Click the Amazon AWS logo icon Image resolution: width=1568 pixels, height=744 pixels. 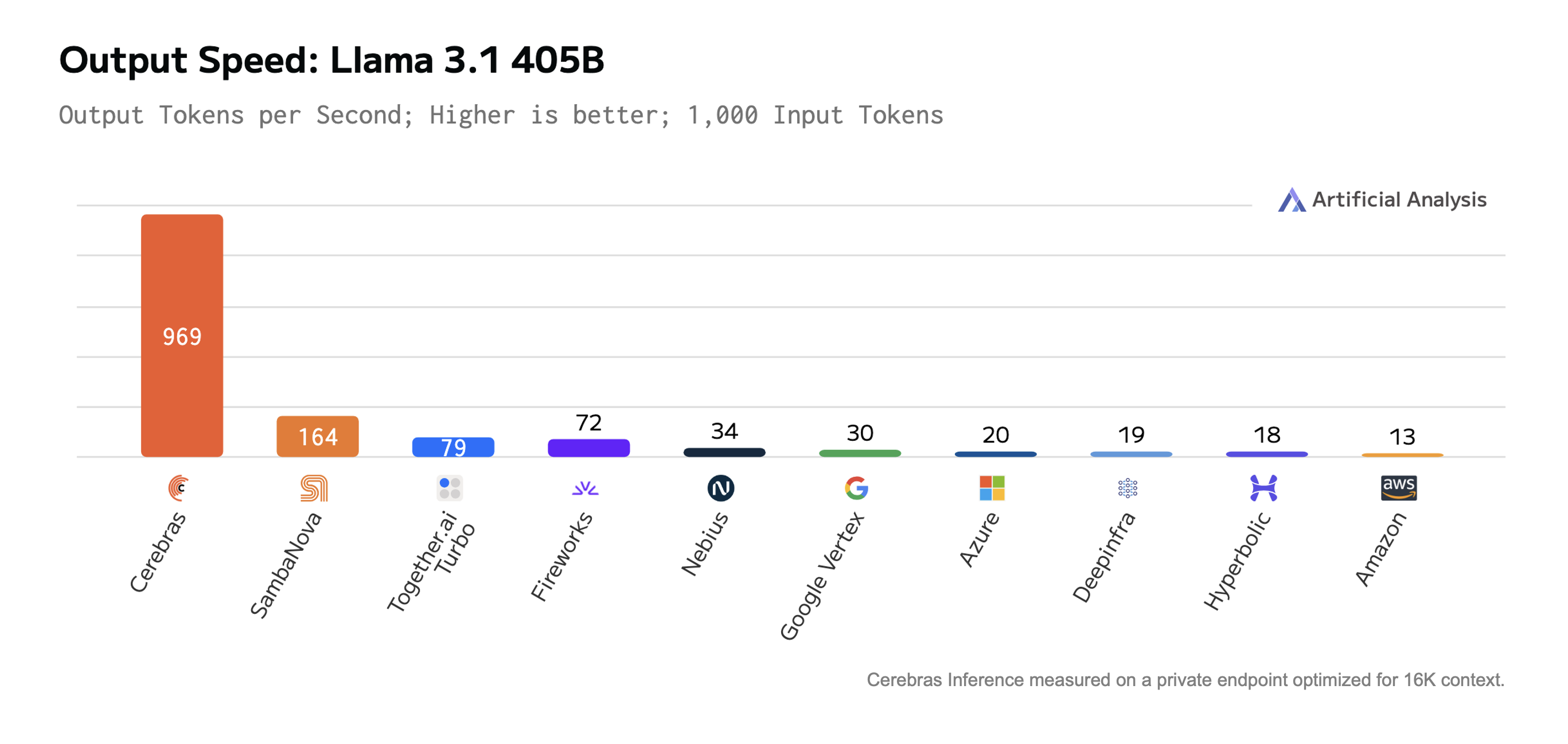point(1399,488)
